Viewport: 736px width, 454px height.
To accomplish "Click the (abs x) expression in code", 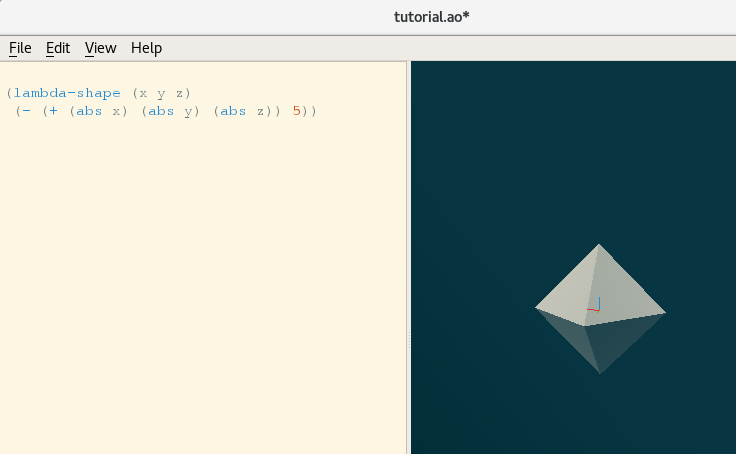I will 100,111.
